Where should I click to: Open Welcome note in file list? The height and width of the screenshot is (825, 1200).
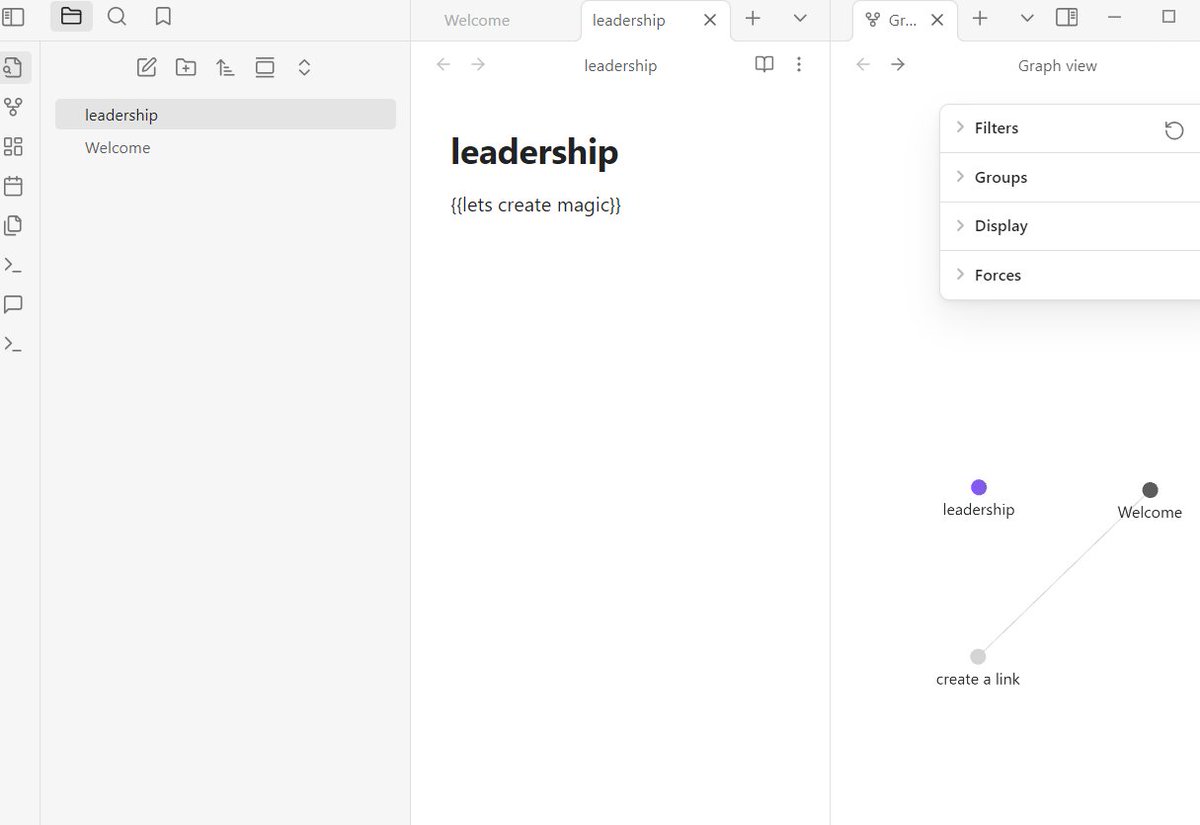(x=225, y=148)
